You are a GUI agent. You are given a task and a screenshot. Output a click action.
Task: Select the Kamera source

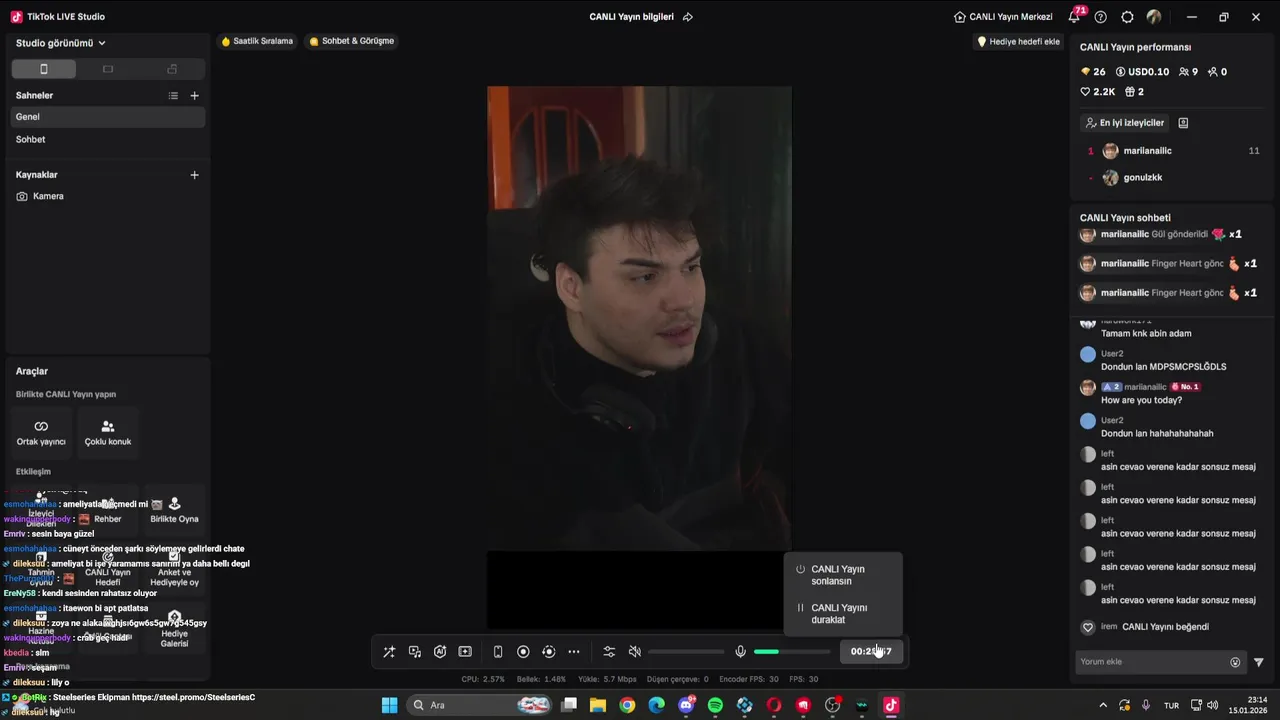coord(108,197)
